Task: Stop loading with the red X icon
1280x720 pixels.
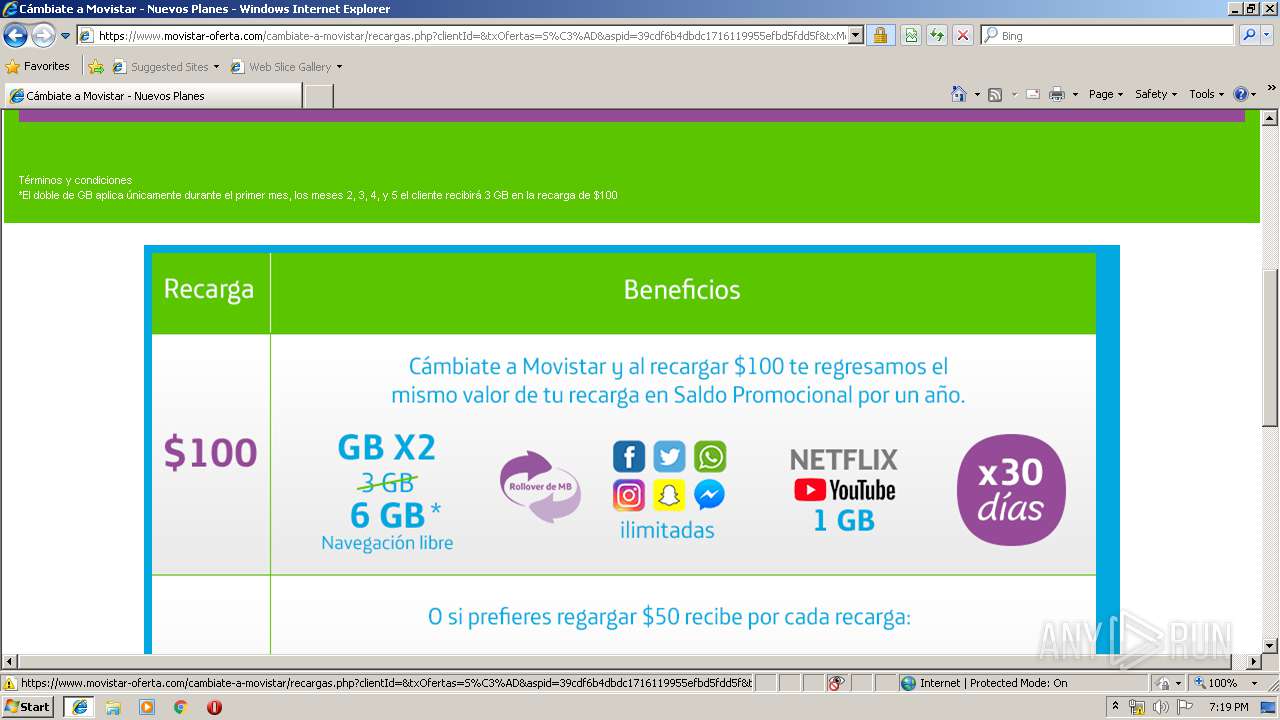Action: (x=963, y=36)
